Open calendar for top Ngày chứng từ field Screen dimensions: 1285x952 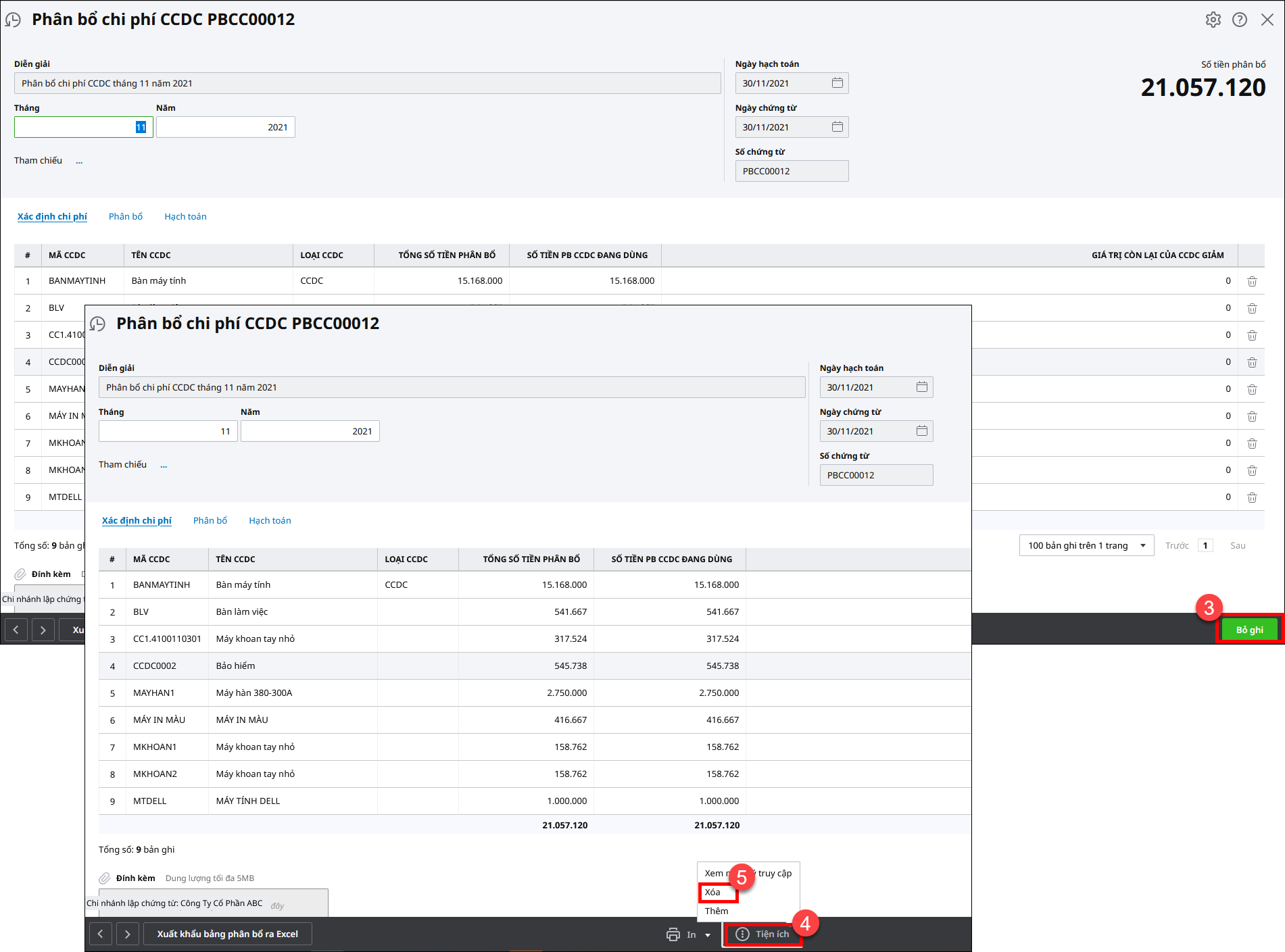(837, 127)
